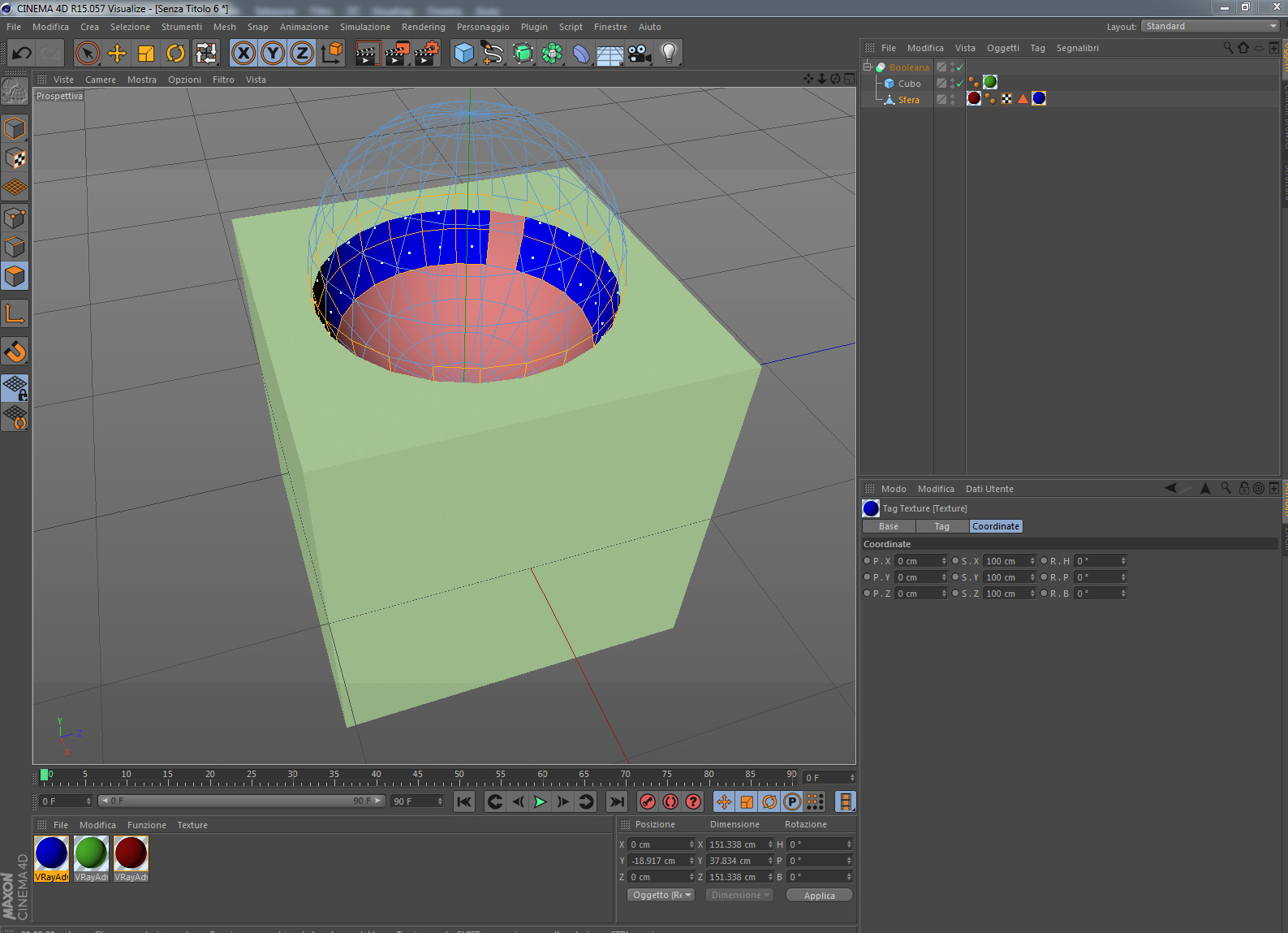Image resolution: width=1288 pixels, height=933 pixels.
Task: Open the render to picture viewer icon
Action: coord(396,54)
